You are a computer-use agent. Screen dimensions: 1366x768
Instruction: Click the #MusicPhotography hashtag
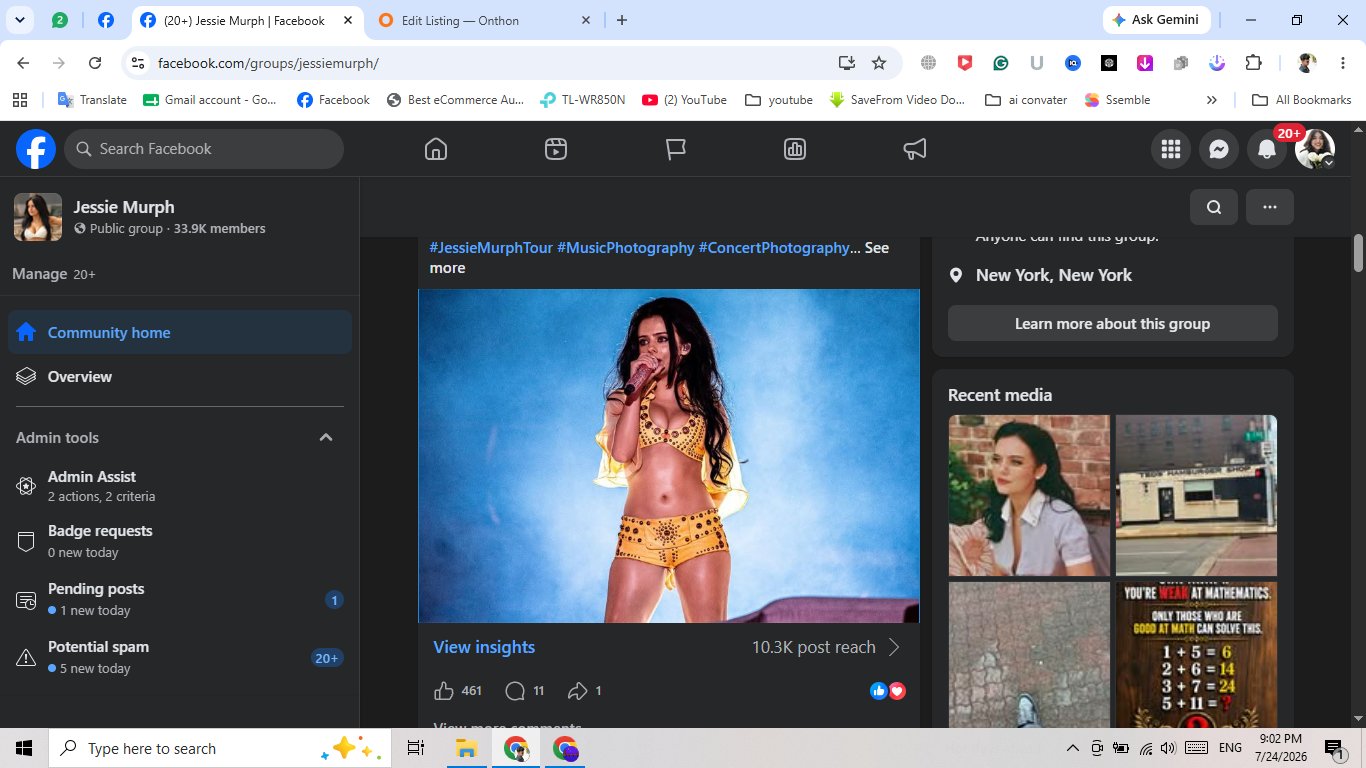click(x=626, y=247)
